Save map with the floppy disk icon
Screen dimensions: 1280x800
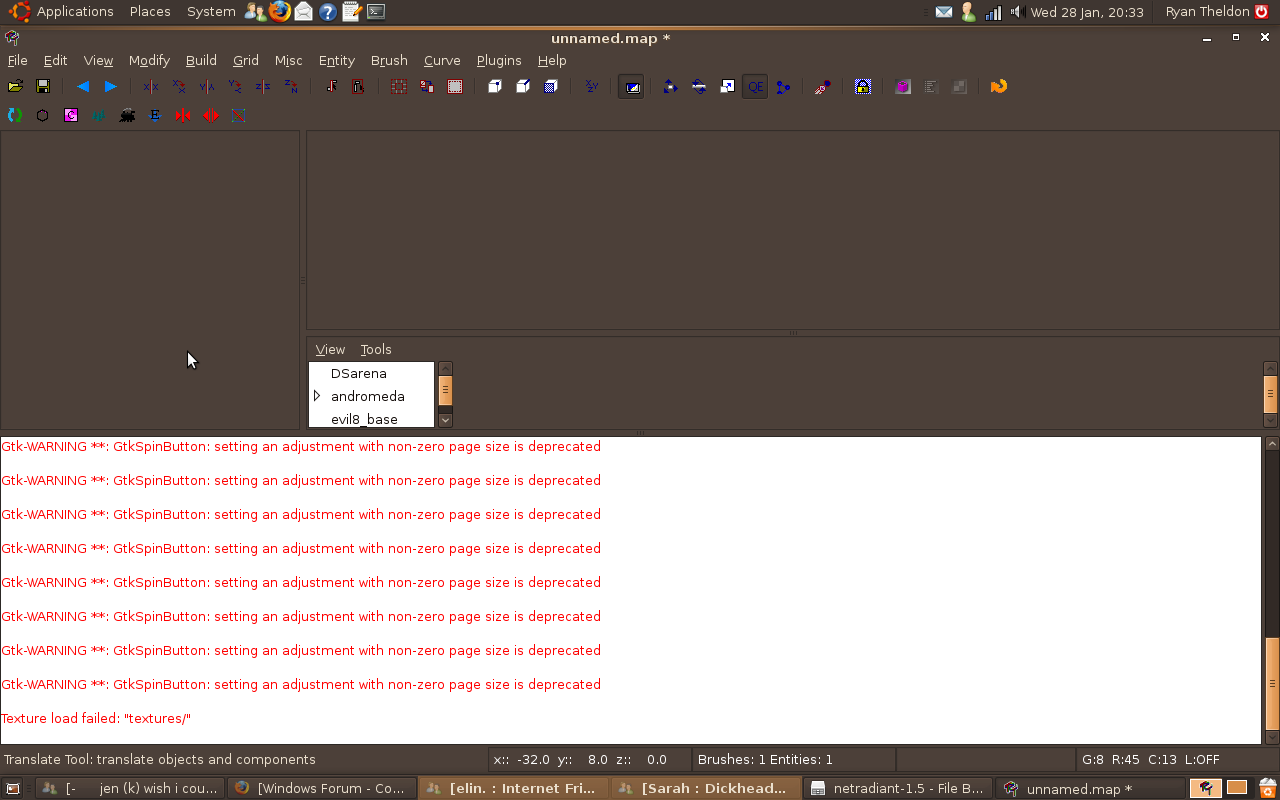point(43,87)
